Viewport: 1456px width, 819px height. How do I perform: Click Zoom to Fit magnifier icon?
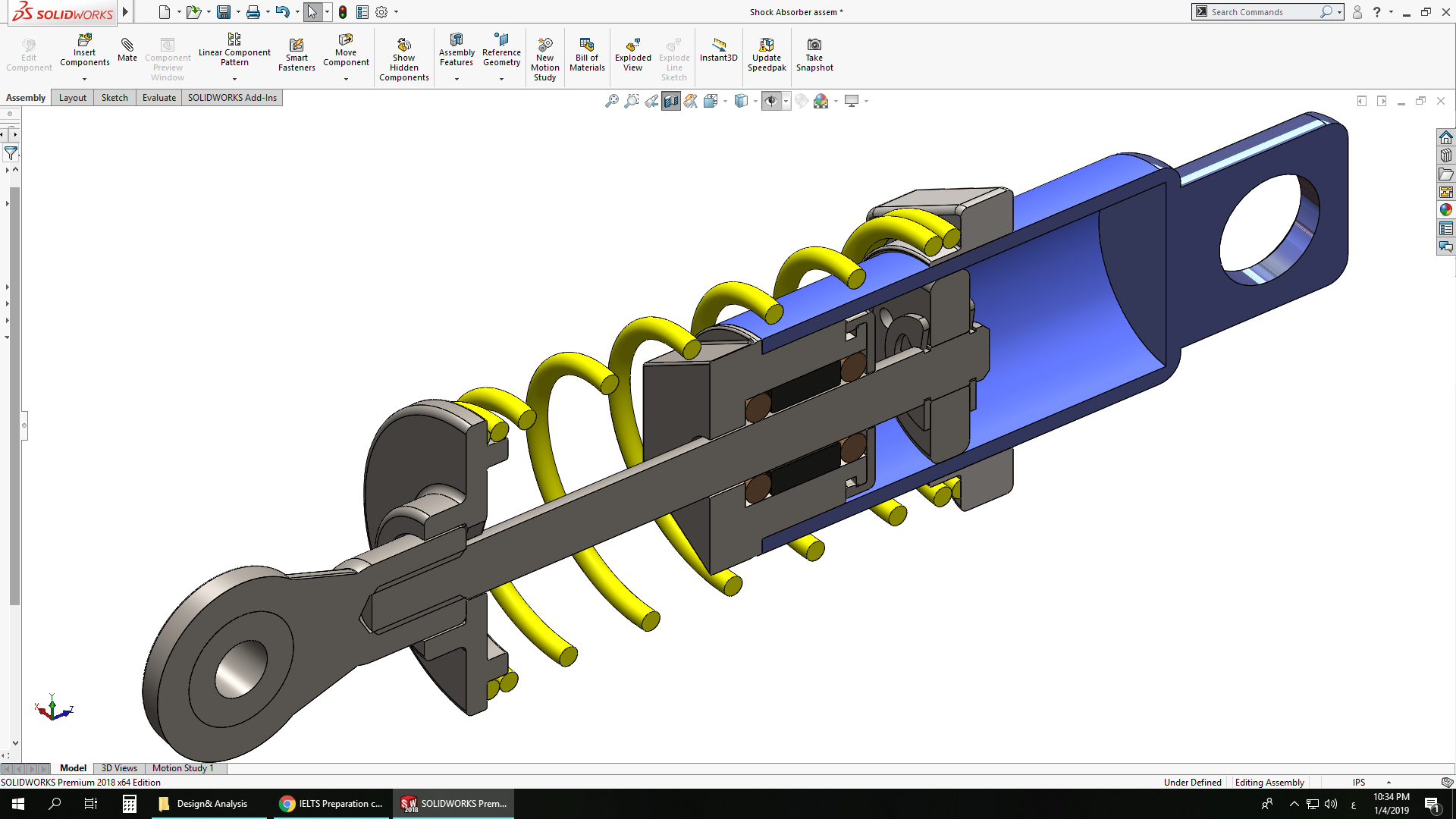[611, 101]
